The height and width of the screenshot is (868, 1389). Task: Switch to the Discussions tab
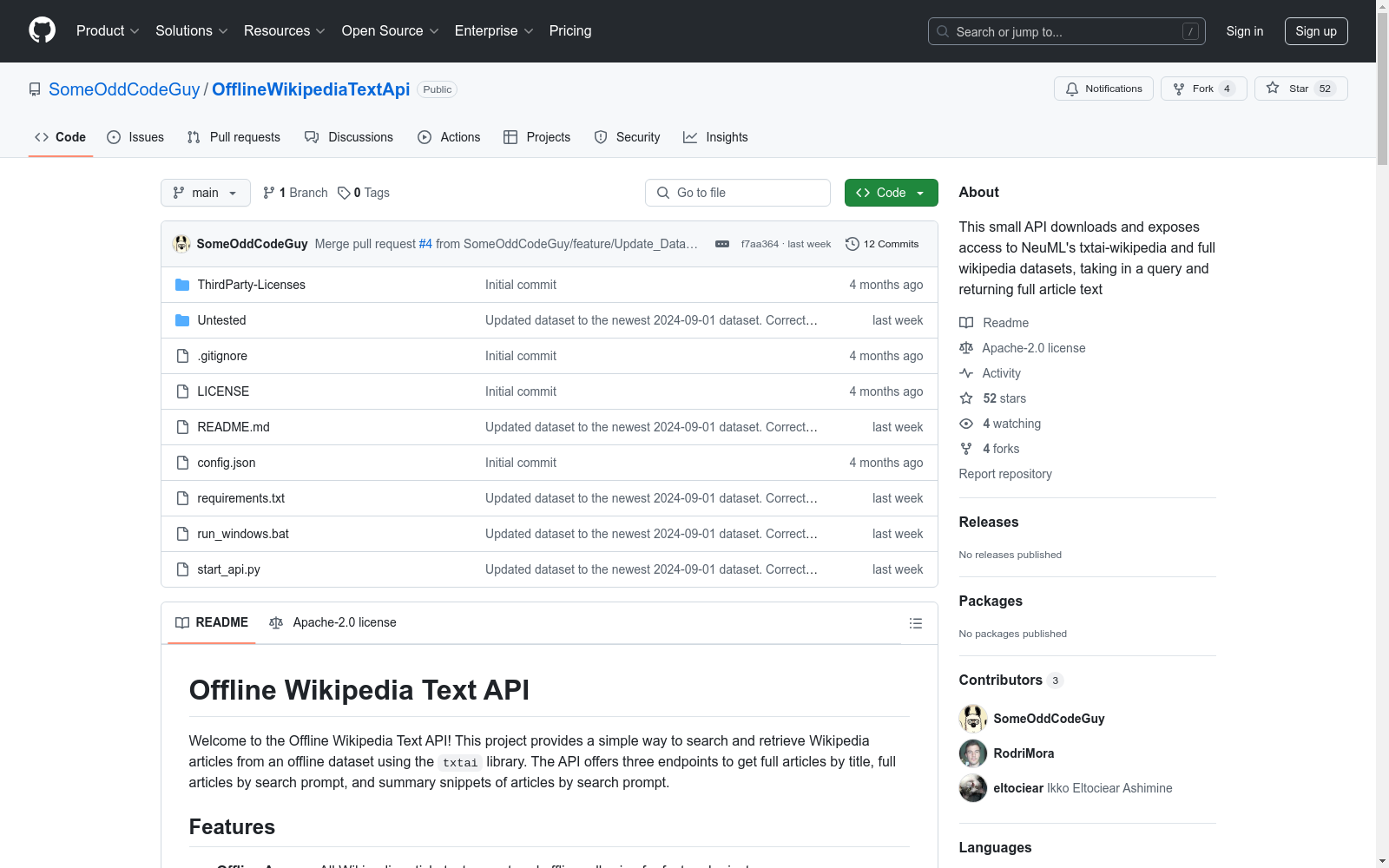(349, 137)
